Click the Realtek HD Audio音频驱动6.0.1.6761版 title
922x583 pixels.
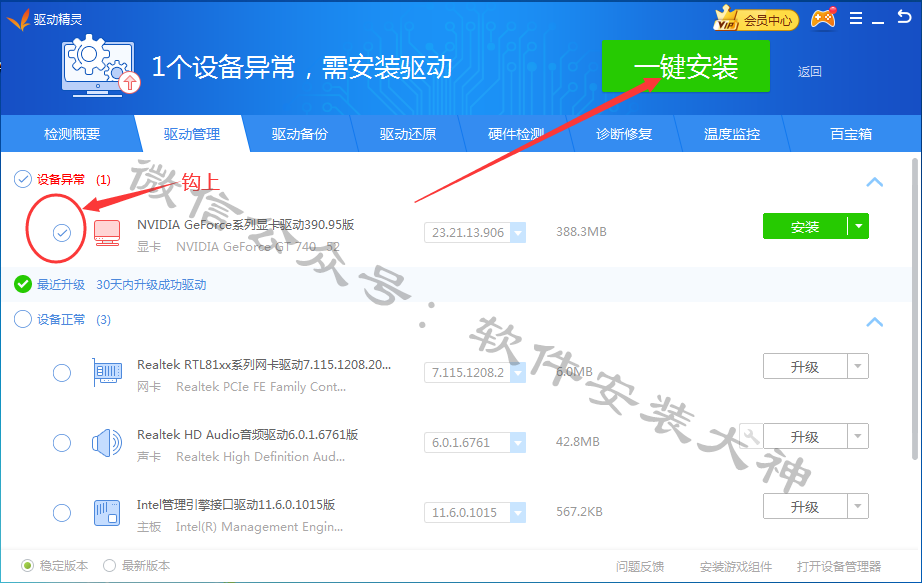[x=248, y=434]
